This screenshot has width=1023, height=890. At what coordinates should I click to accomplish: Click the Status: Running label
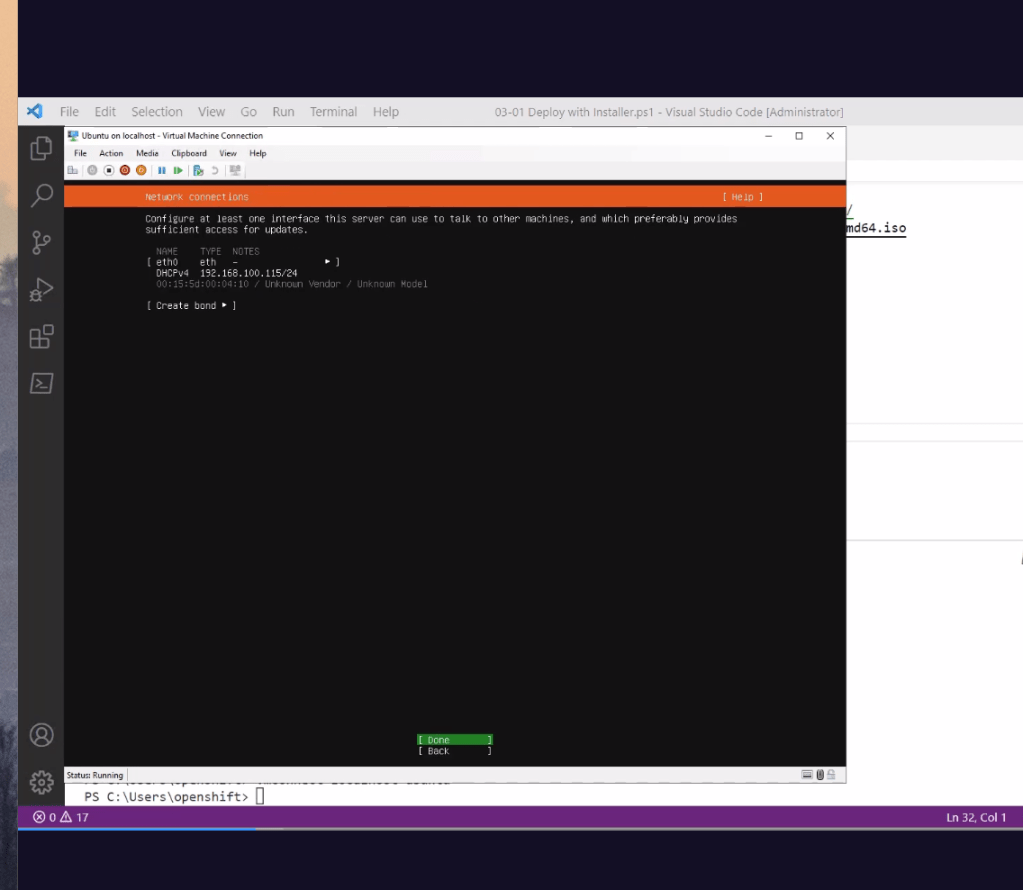[95, 775]
